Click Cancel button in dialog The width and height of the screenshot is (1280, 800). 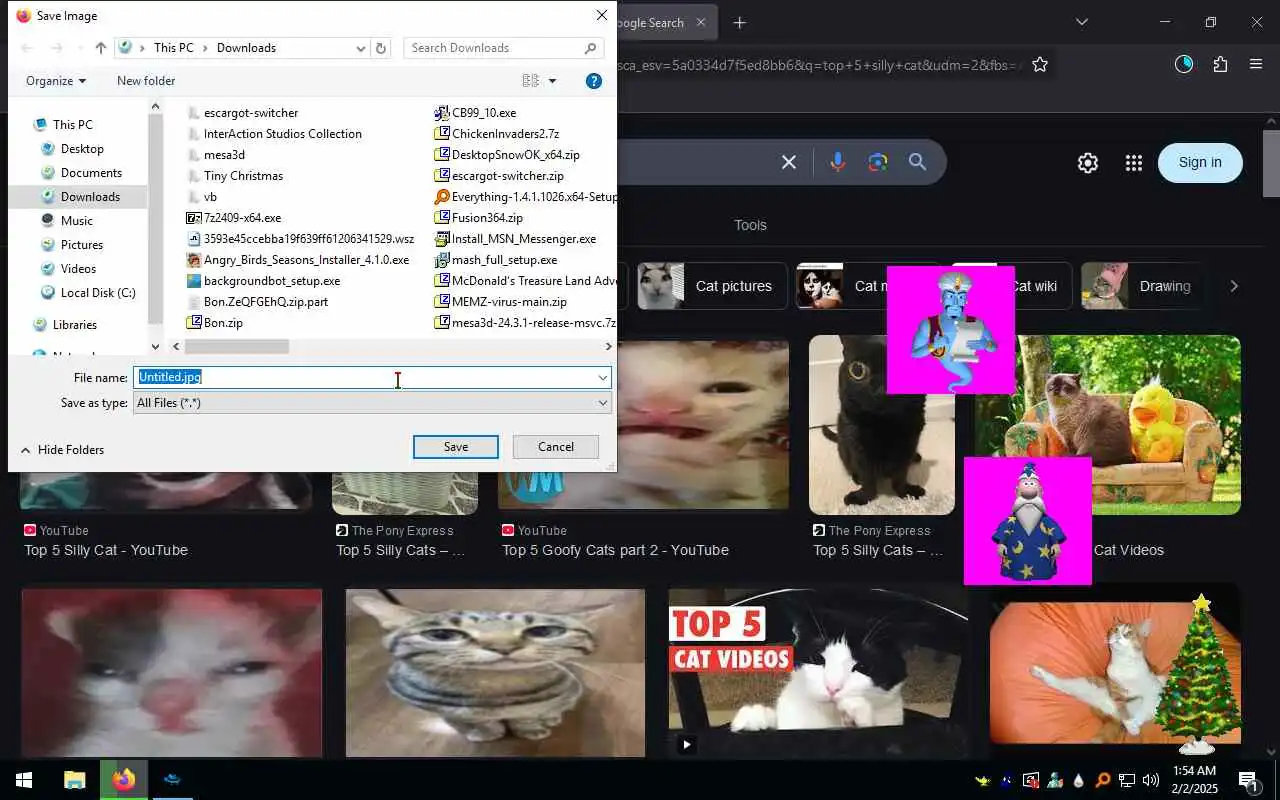556,447
